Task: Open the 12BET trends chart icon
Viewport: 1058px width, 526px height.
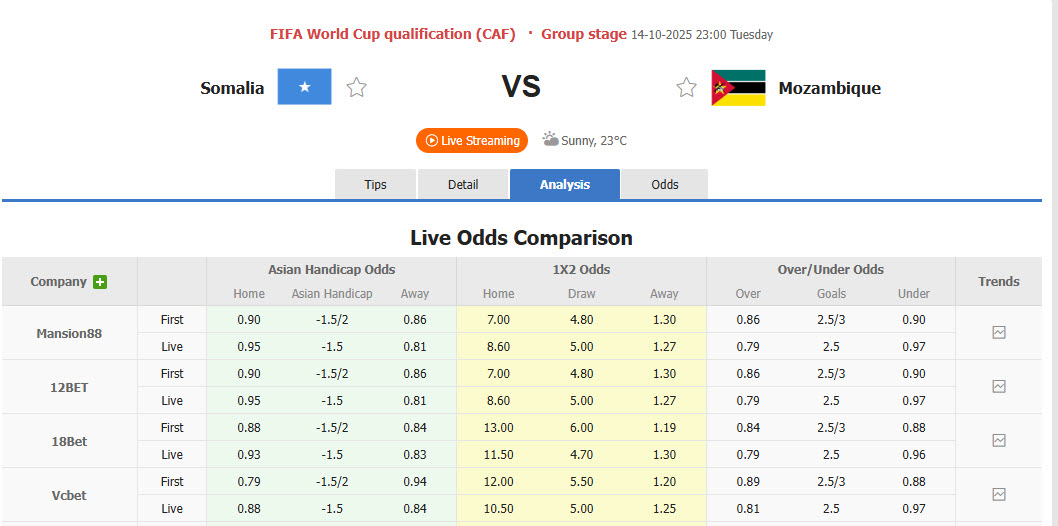Action: [x=998, y=387]
